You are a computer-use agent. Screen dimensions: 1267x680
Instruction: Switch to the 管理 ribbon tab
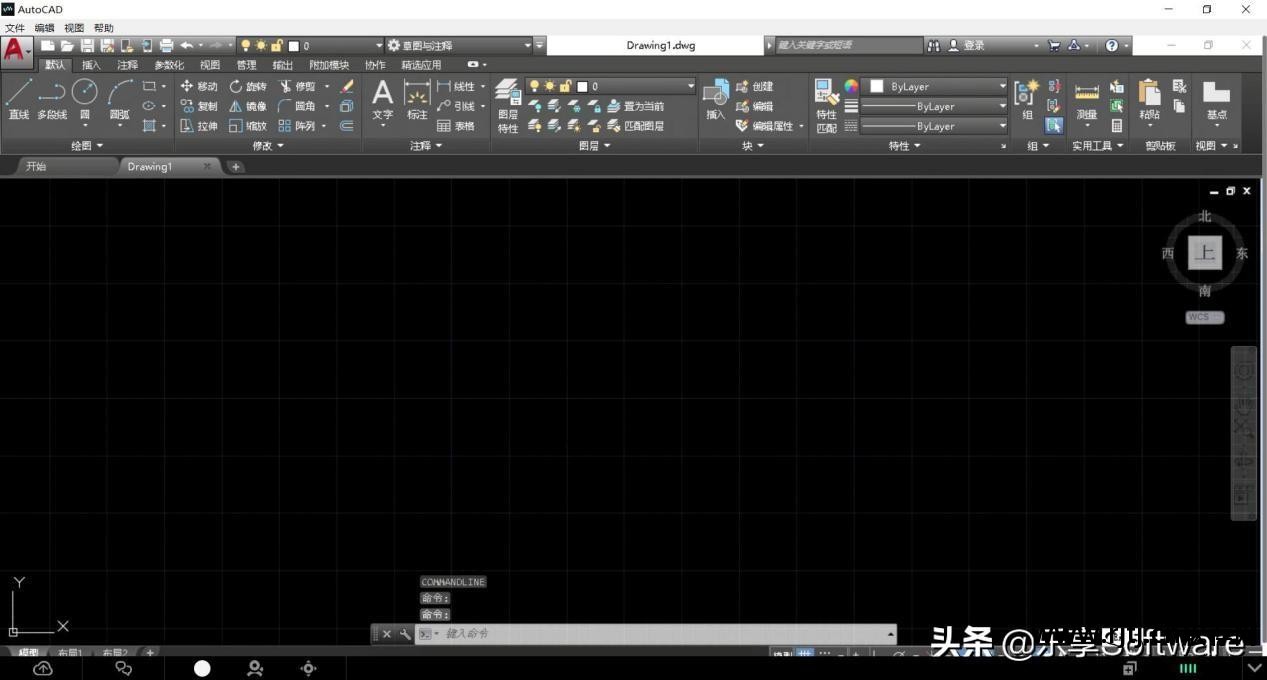click(x=246, y=65)
